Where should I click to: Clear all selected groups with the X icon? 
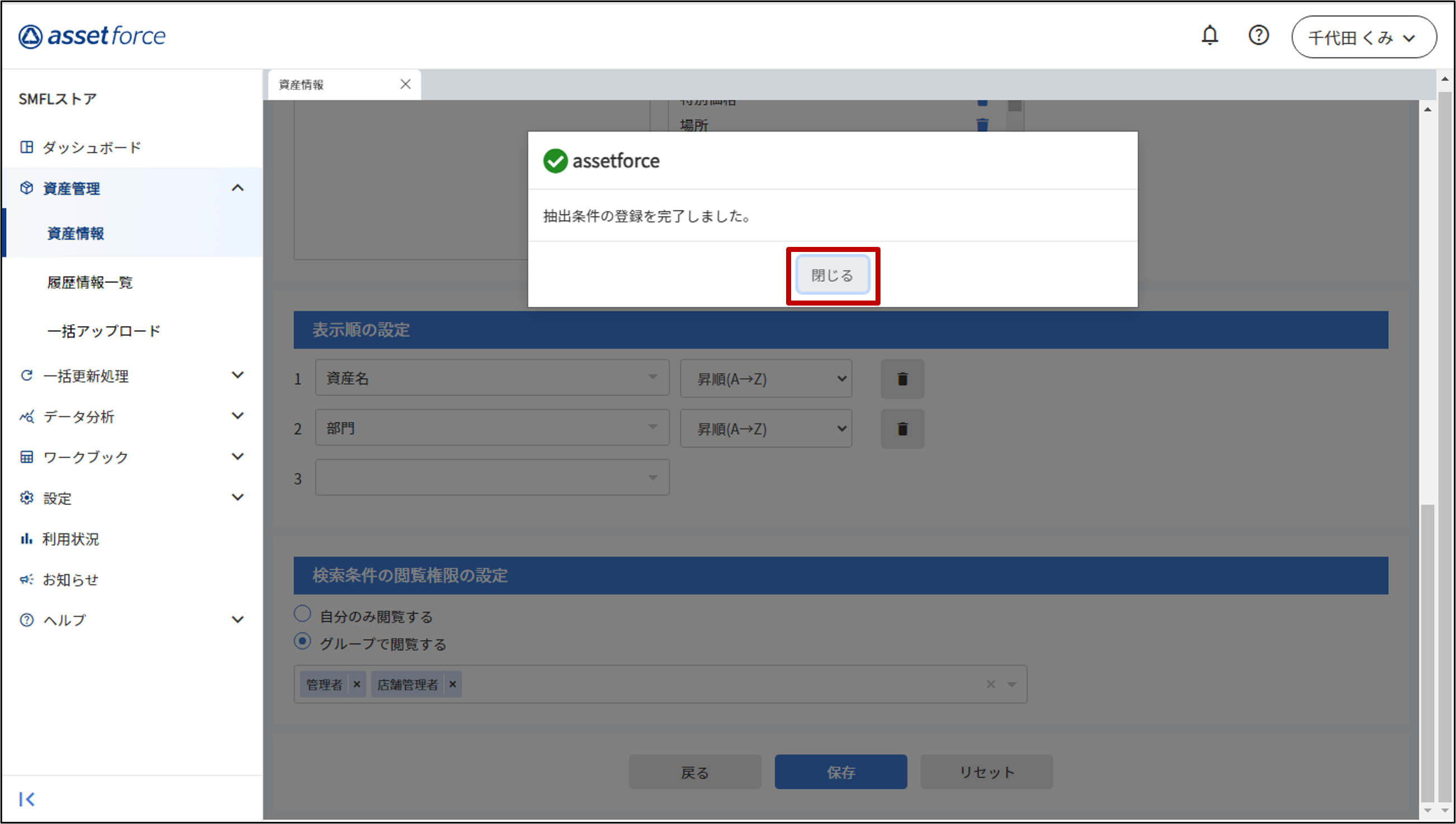(x=990, y=684)
